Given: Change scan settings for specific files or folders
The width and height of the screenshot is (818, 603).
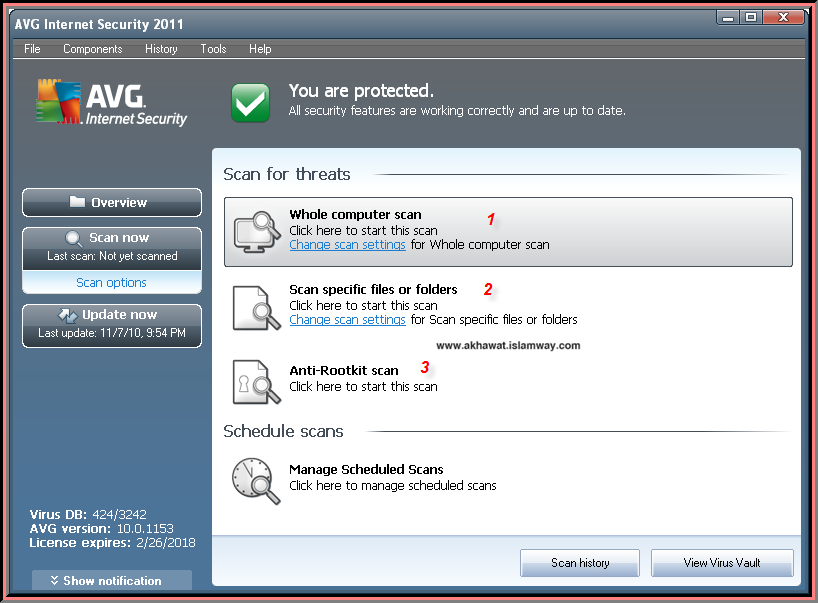Looking at the screenshot, I should (347, 320).
